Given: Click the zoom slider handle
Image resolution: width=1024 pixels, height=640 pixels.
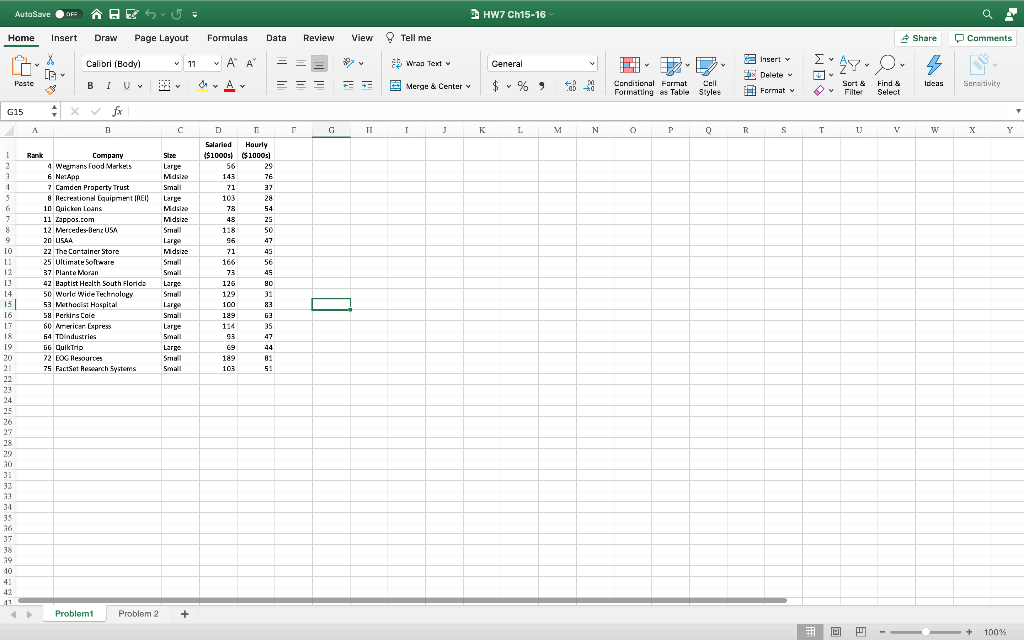Looking at the screenshot, I should 925,632.
